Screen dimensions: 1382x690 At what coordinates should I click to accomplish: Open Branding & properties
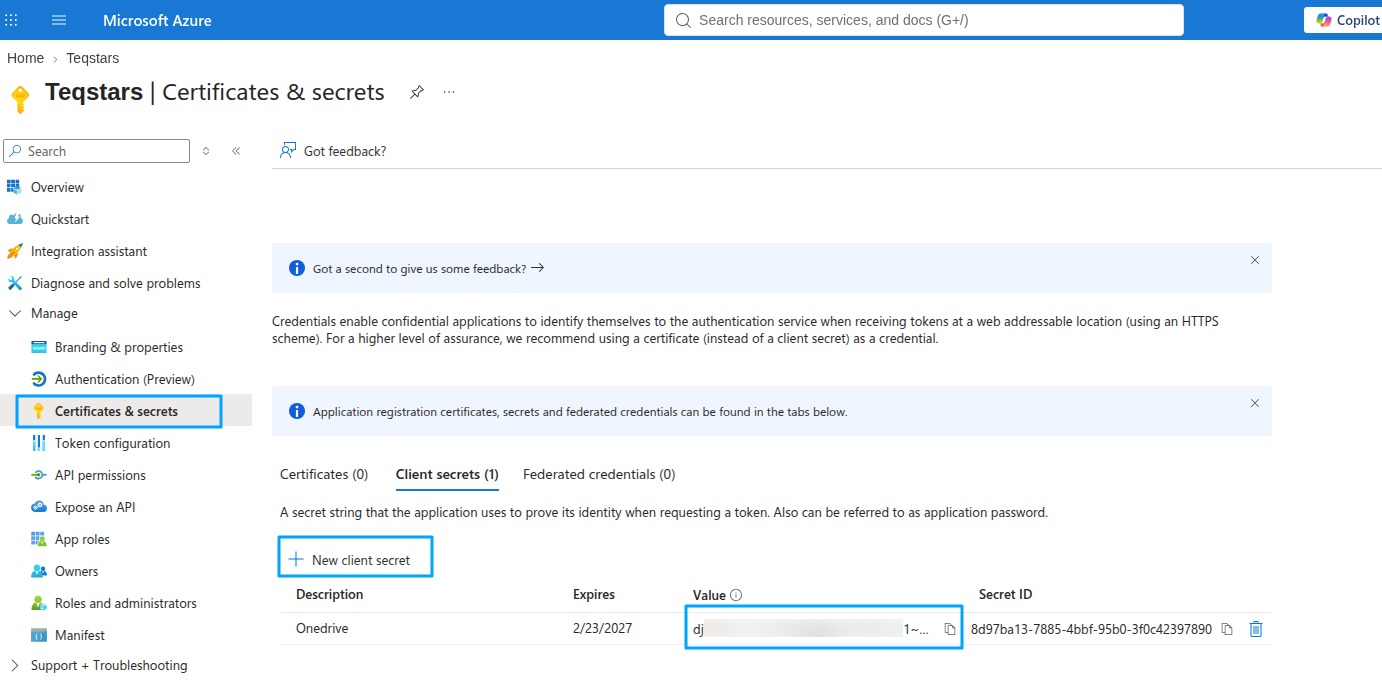119,347
